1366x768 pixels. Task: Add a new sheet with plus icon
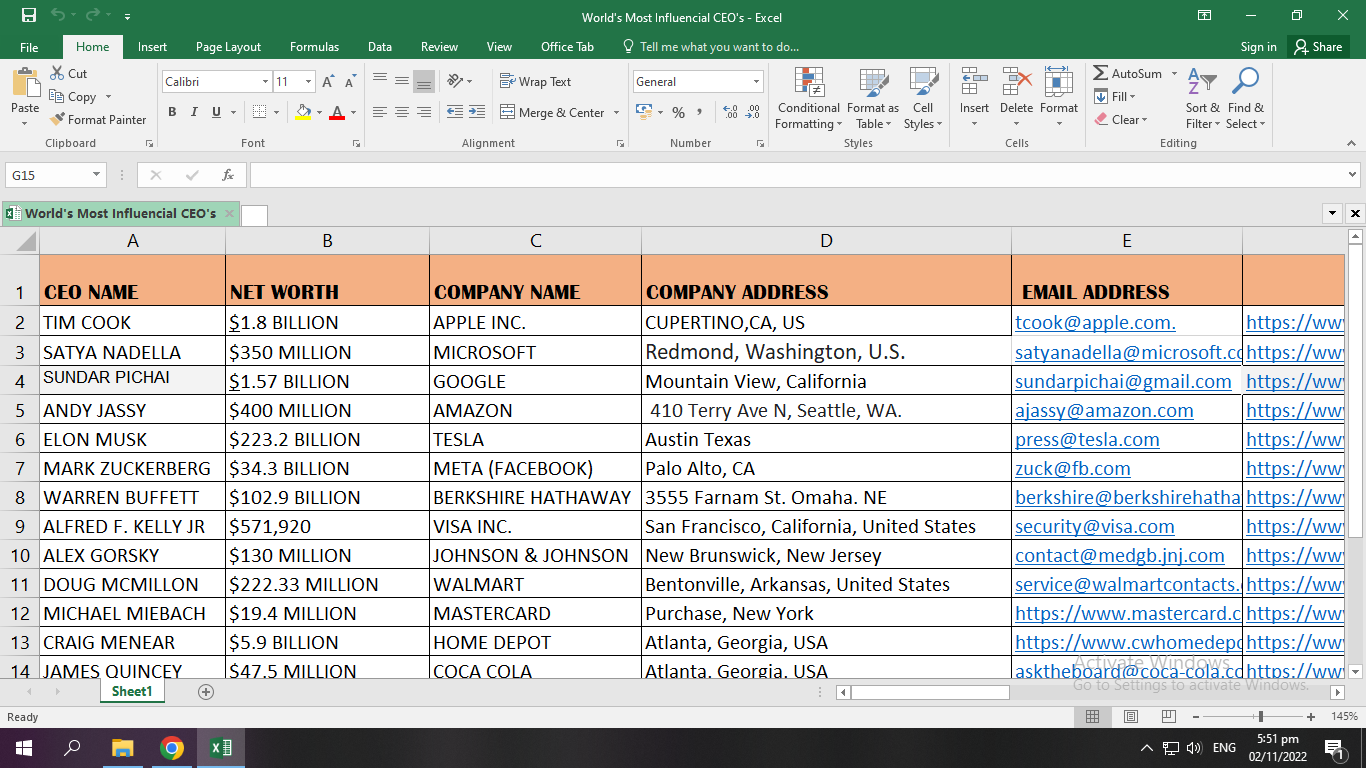206,692
